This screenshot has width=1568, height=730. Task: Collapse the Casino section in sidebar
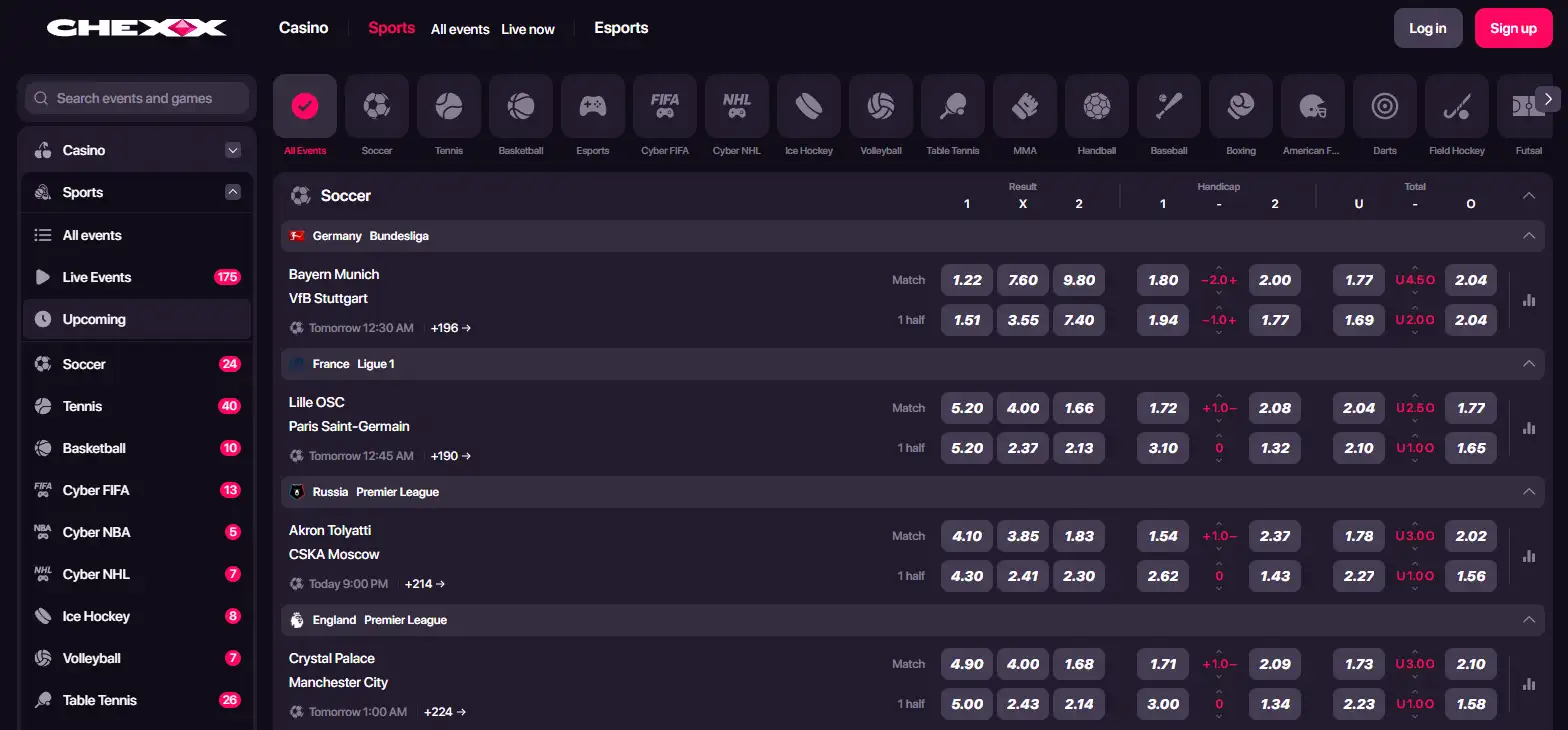tap(233, 150)
